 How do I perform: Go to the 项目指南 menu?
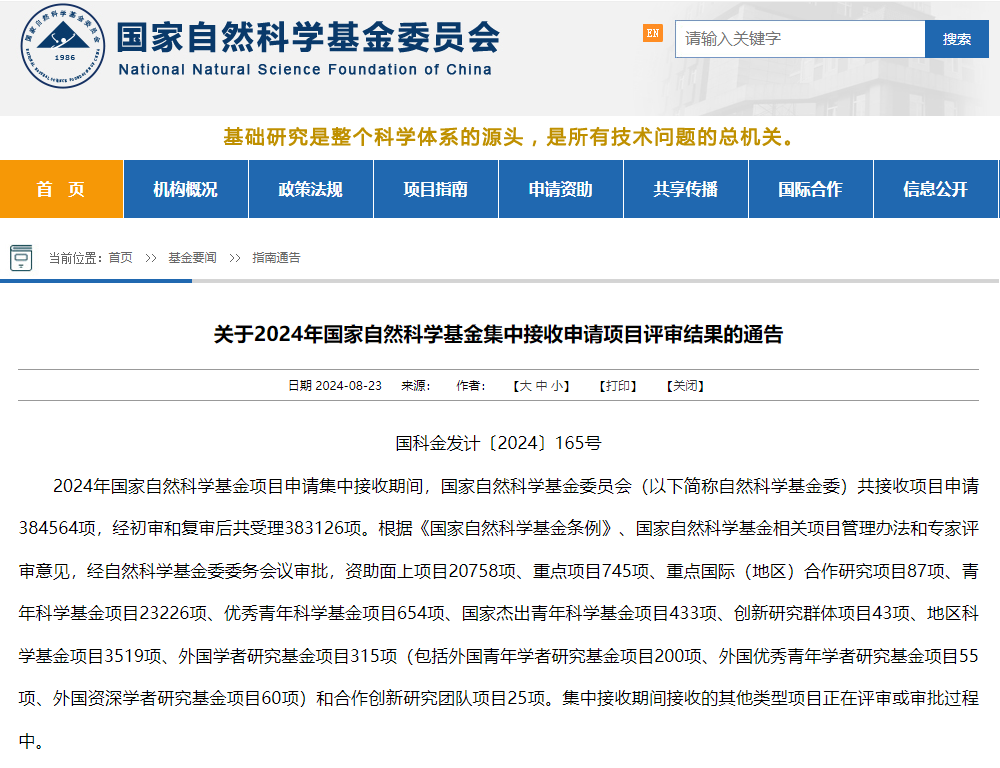(x=435, y=189)
